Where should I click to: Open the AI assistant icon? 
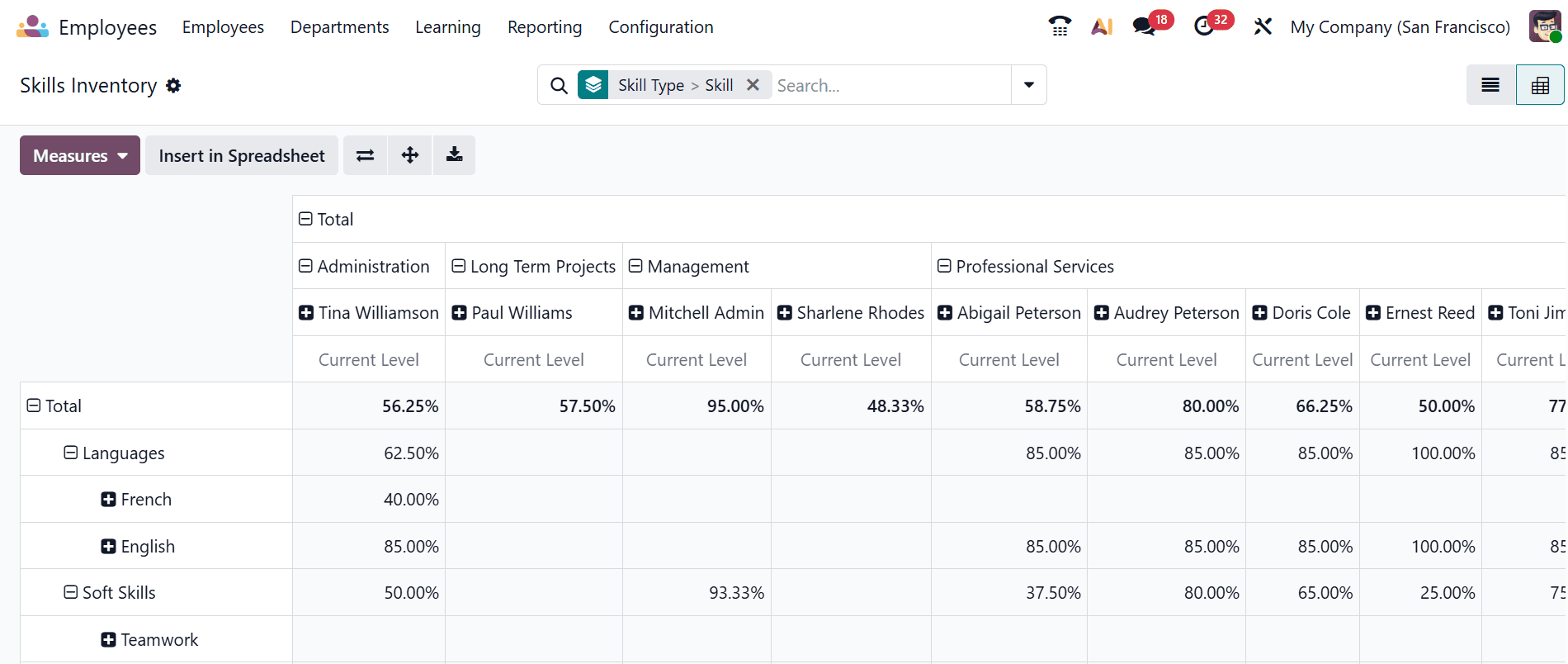1102,26
